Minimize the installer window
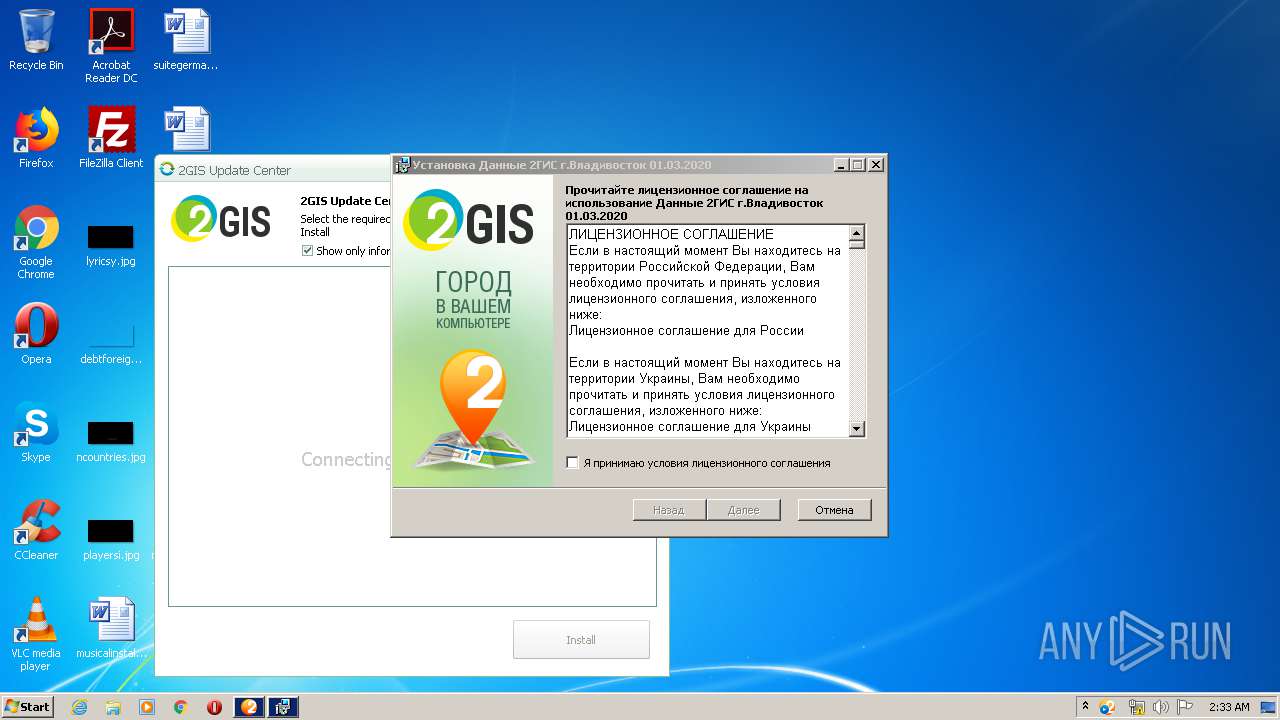This screenshot has height=720, width=1280. point(842,165)
